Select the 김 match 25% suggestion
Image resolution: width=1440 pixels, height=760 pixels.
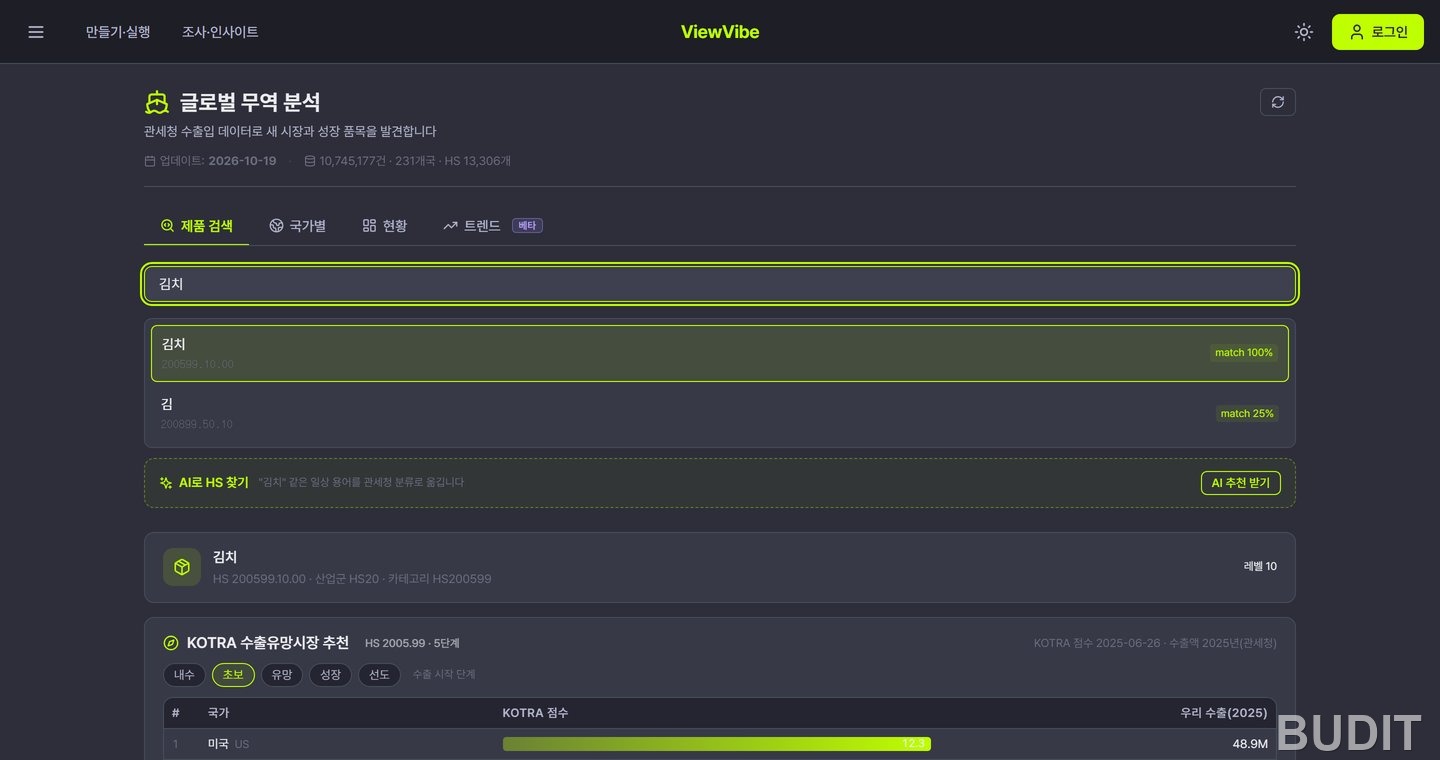coord(720,413)
